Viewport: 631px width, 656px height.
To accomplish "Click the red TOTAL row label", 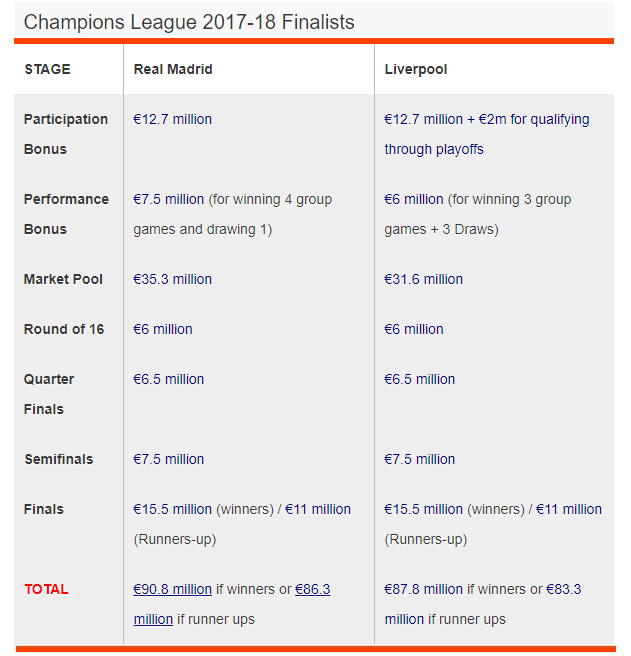I will coord(46,589).
